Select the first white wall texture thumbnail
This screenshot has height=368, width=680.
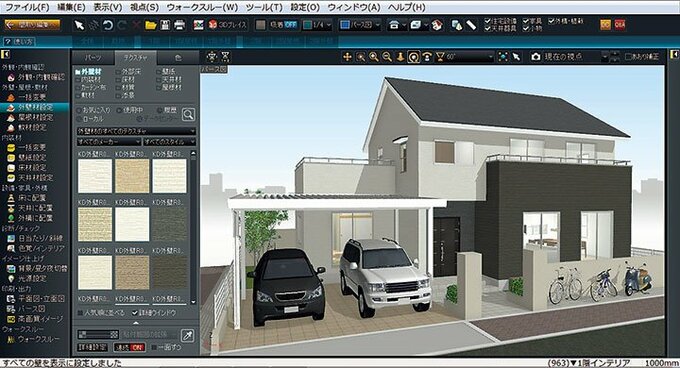[x=95, y=176]
